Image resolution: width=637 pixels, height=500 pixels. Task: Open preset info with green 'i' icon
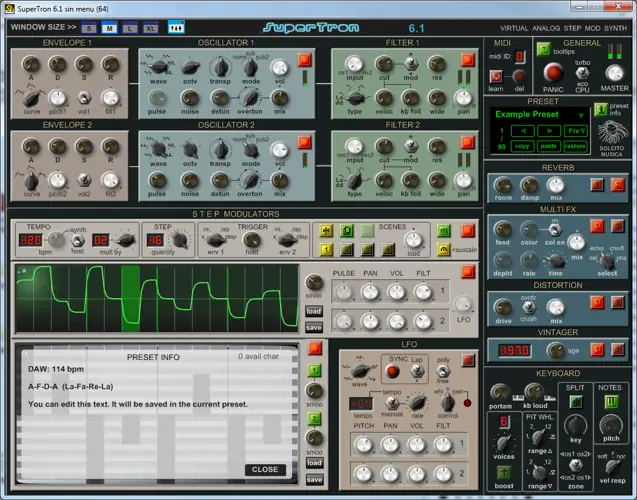[x=600, y=109]
